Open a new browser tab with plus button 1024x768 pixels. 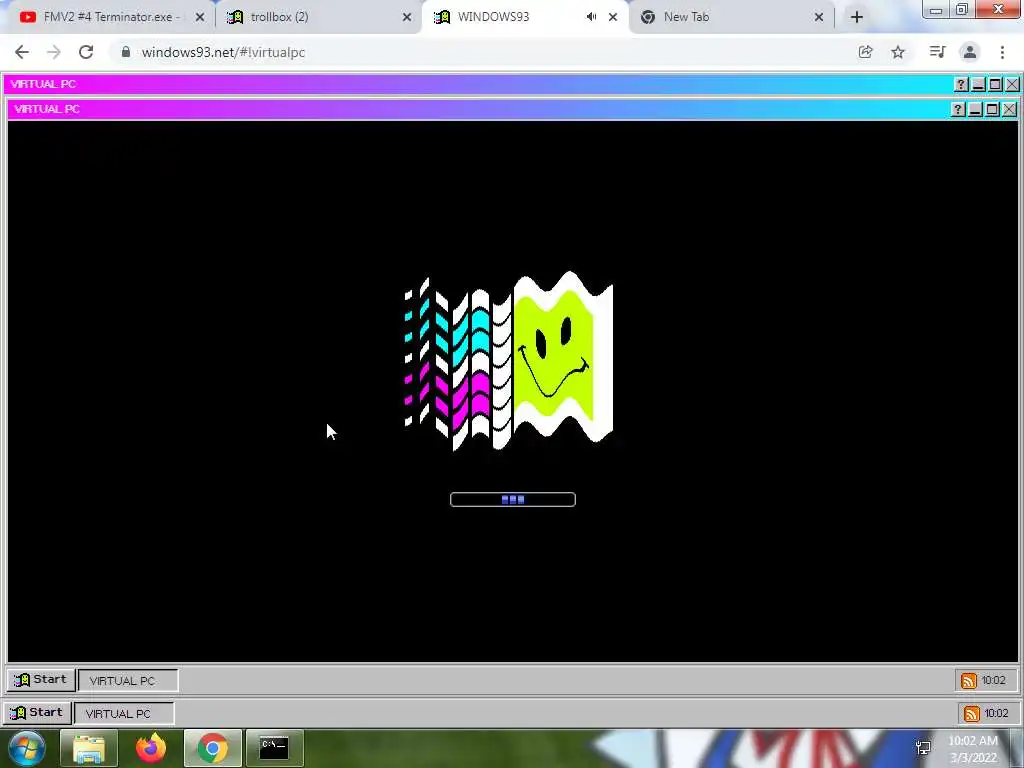coord(857,17)
